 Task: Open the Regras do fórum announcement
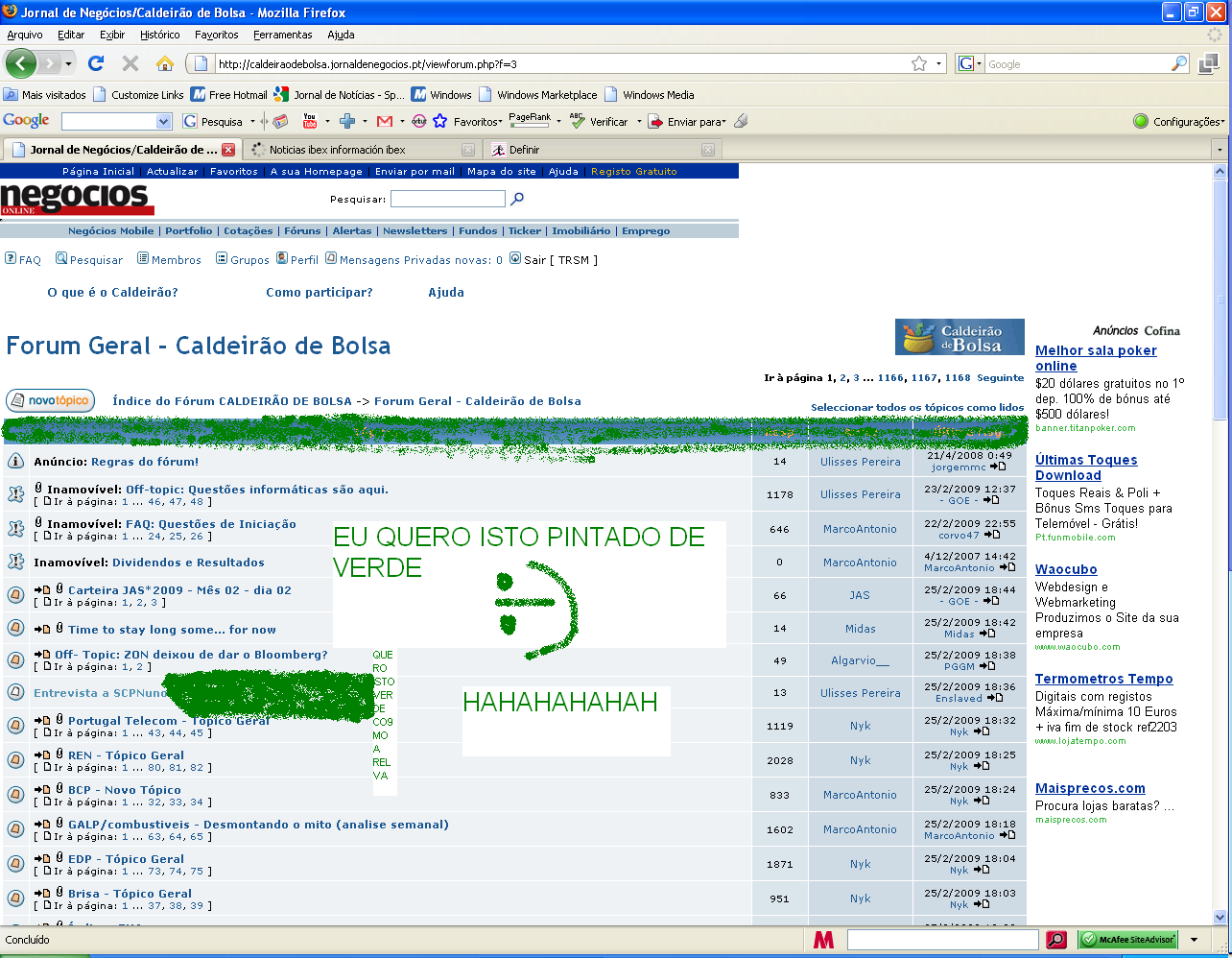[x=145, y=462]
